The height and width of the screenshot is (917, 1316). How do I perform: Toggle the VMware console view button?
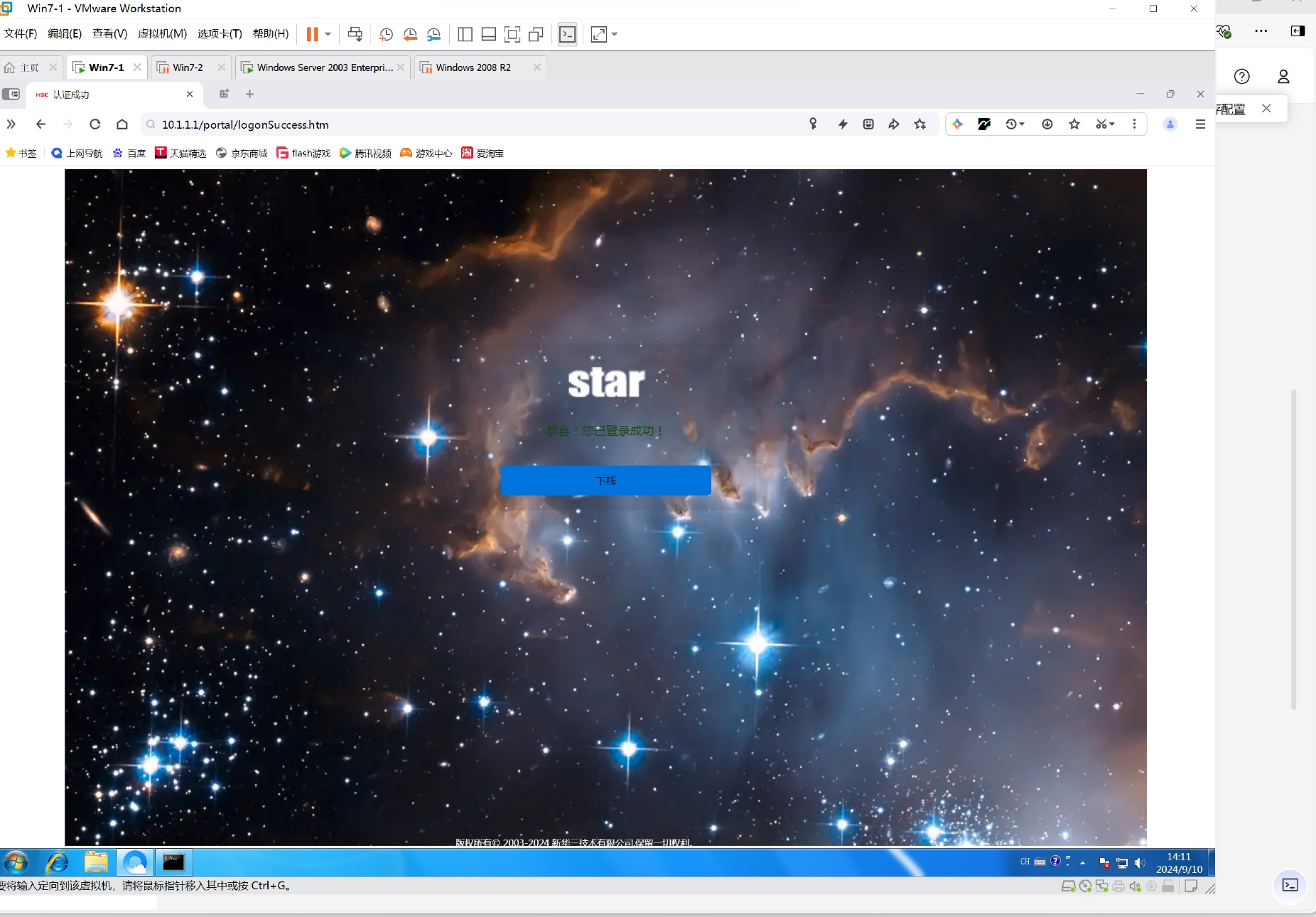pyautogui.click(x=568, y=34)
